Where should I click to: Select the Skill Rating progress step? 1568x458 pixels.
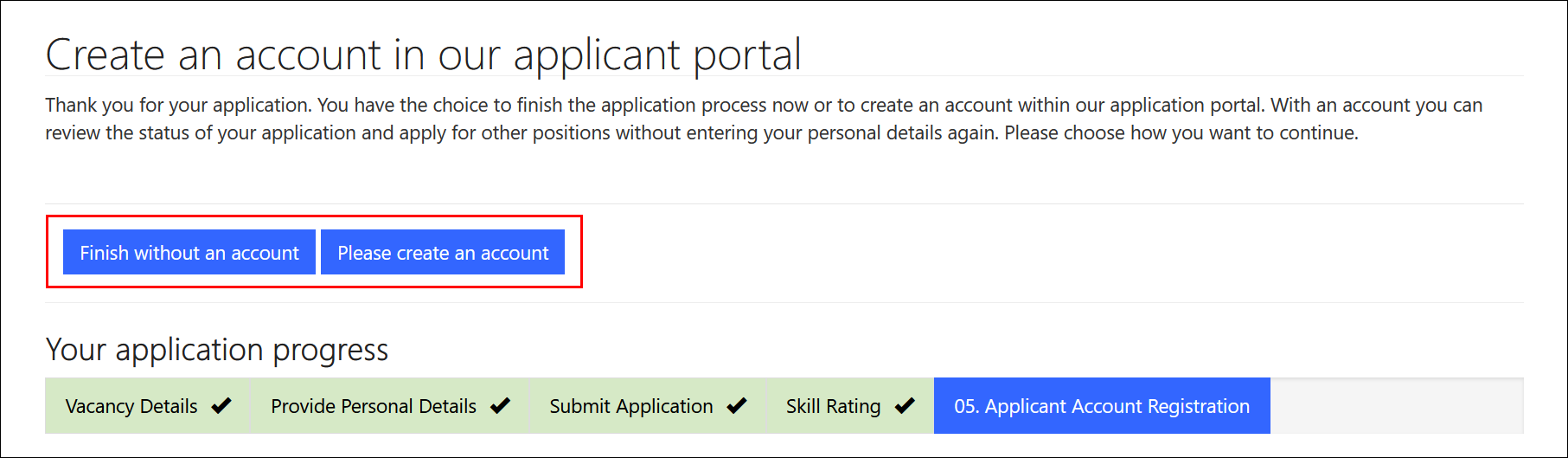click(x=849, y=406)
